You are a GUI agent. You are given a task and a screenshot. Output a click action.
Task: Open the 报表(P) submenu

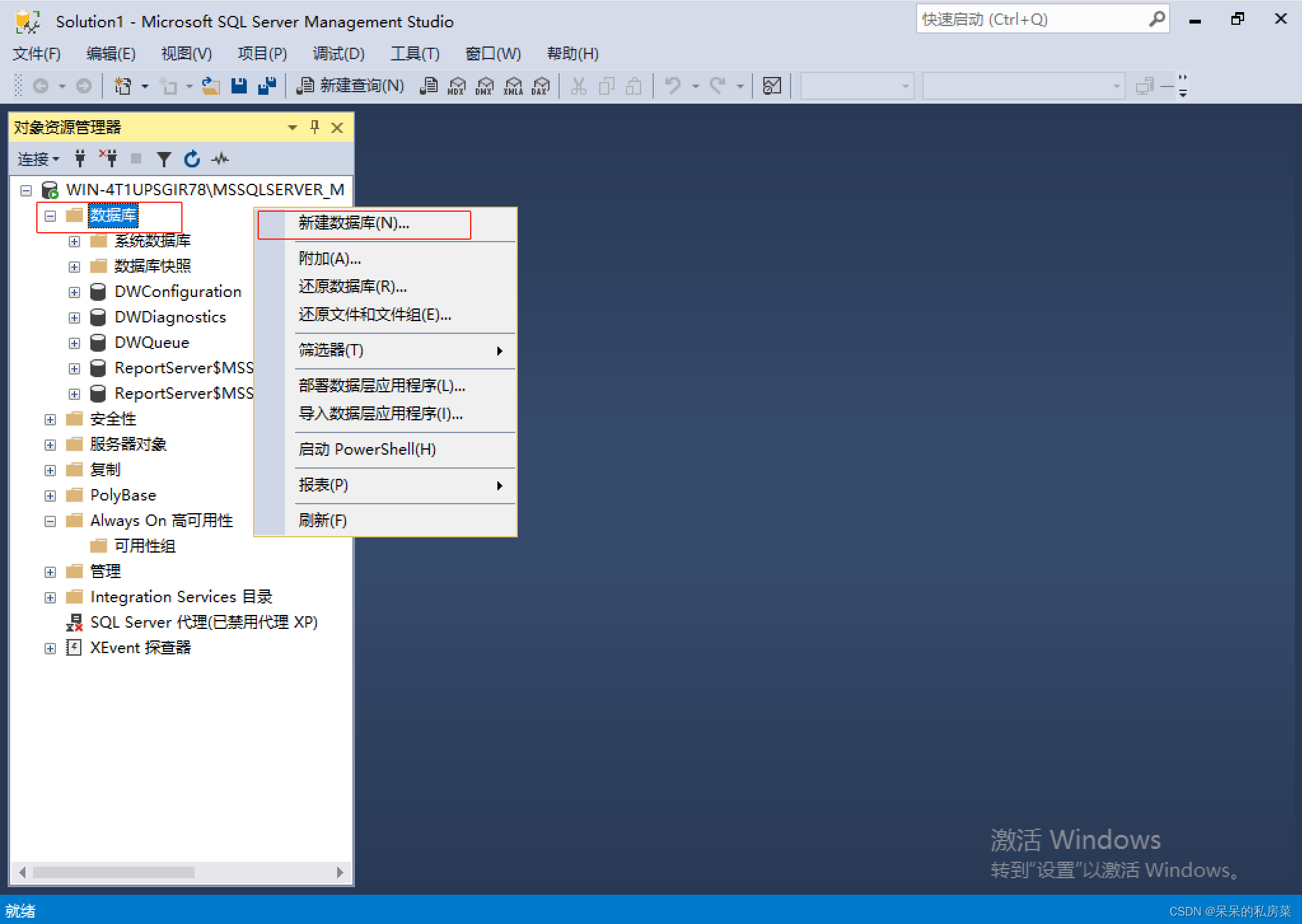385,485
